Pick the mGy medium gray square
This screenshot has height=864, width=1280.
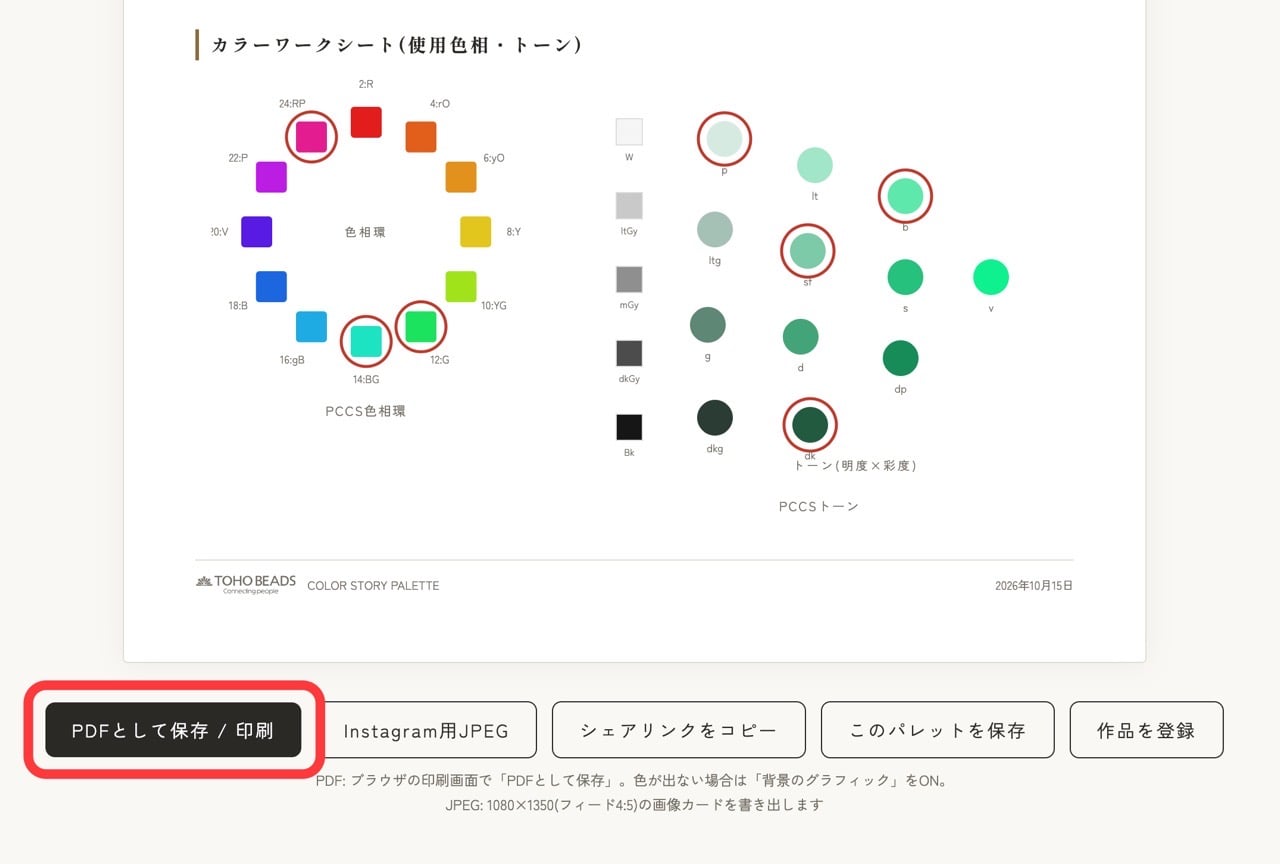629,280
